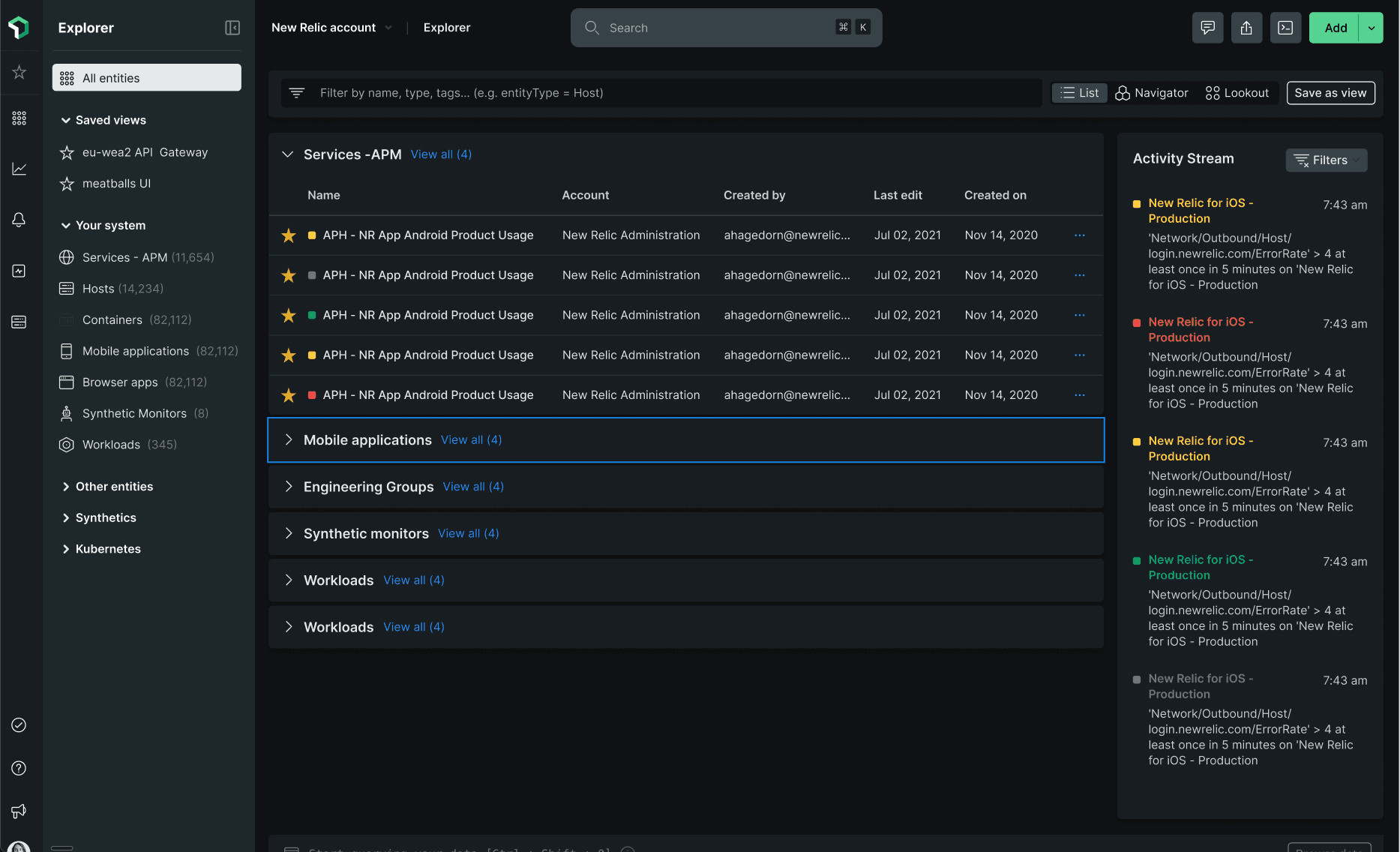Open the green New Relic for iOS activity
This screenshot has width=1400, height=852.
[1201, 568]
